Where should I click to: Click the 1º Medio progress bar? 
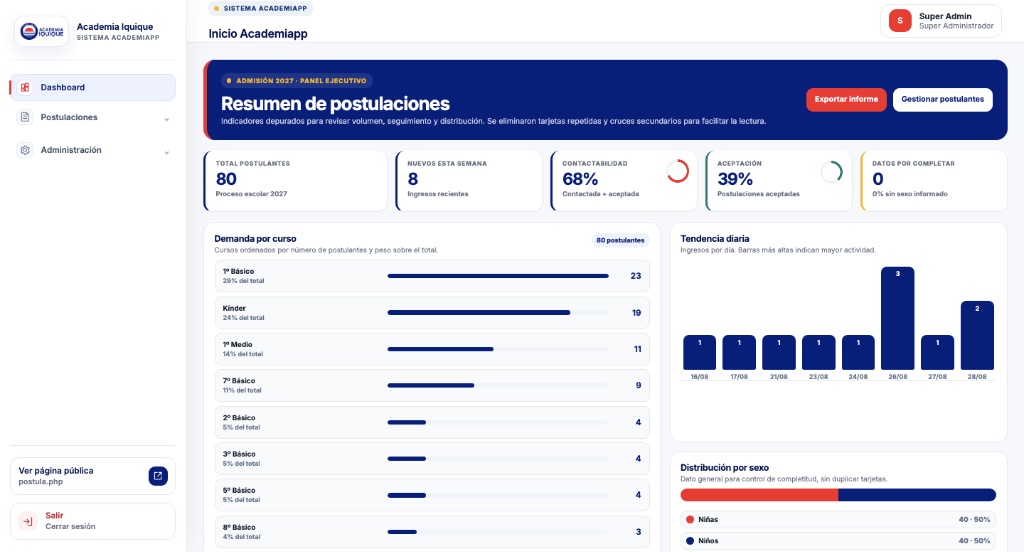coord(498,349)
